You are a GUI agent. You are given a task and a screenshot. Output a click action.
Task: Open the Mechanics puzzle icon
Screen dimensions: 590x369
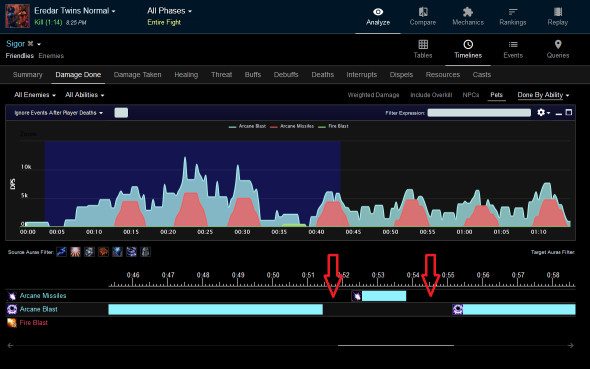468,12
